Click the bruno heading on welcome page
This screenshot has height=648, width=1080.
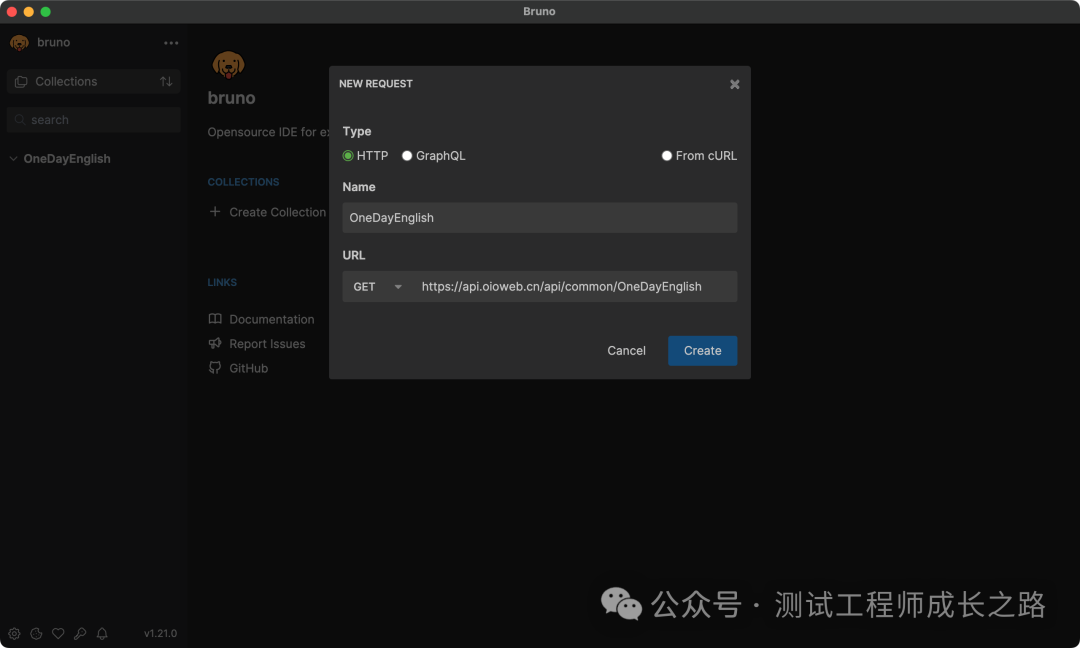pyautogui.click(x=231, y=98)
